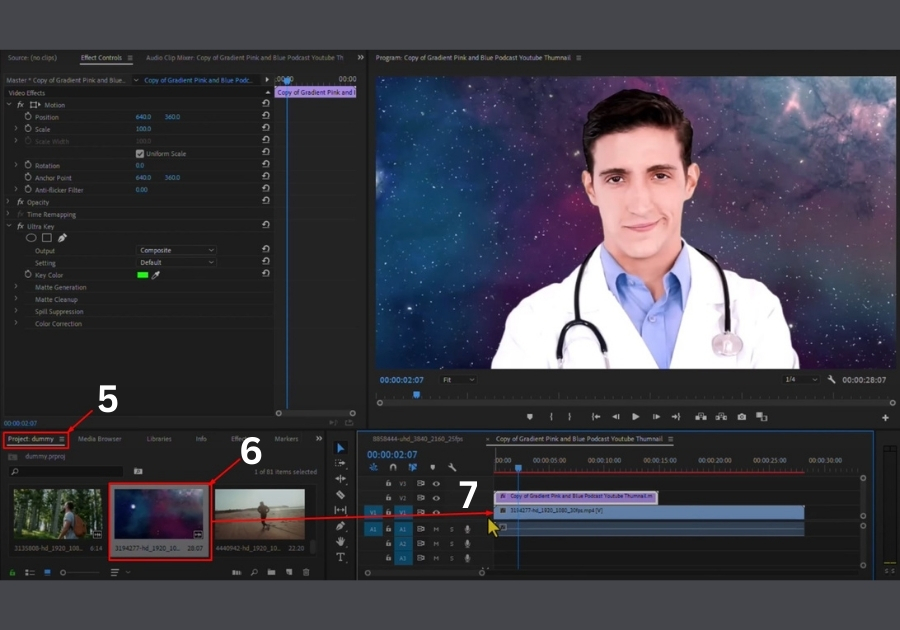Expand the Opacity effect
Image resolution: width=900 pixels, height=630 pixels.
pyautogui.click(x=8, y=201)
